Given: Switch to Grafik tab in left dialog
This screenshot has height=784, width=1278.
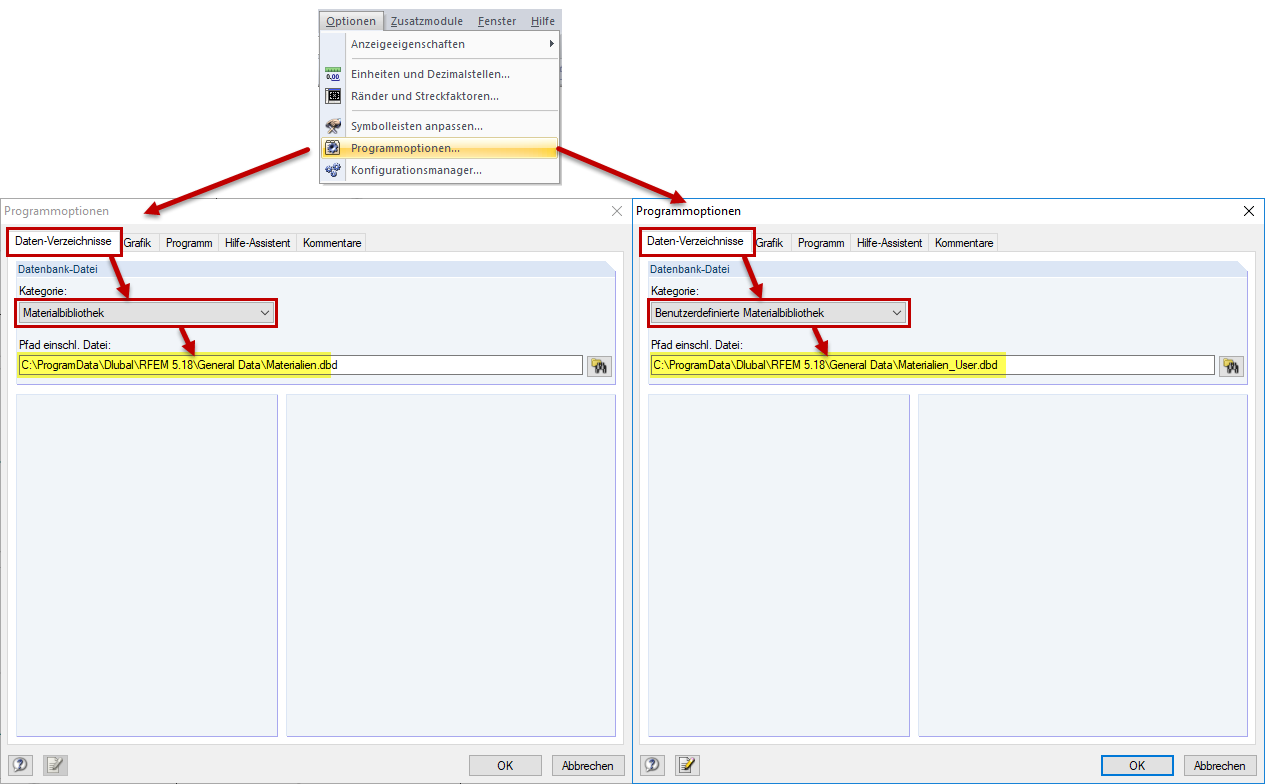Looking at the screenshot, I should point(137,243).
